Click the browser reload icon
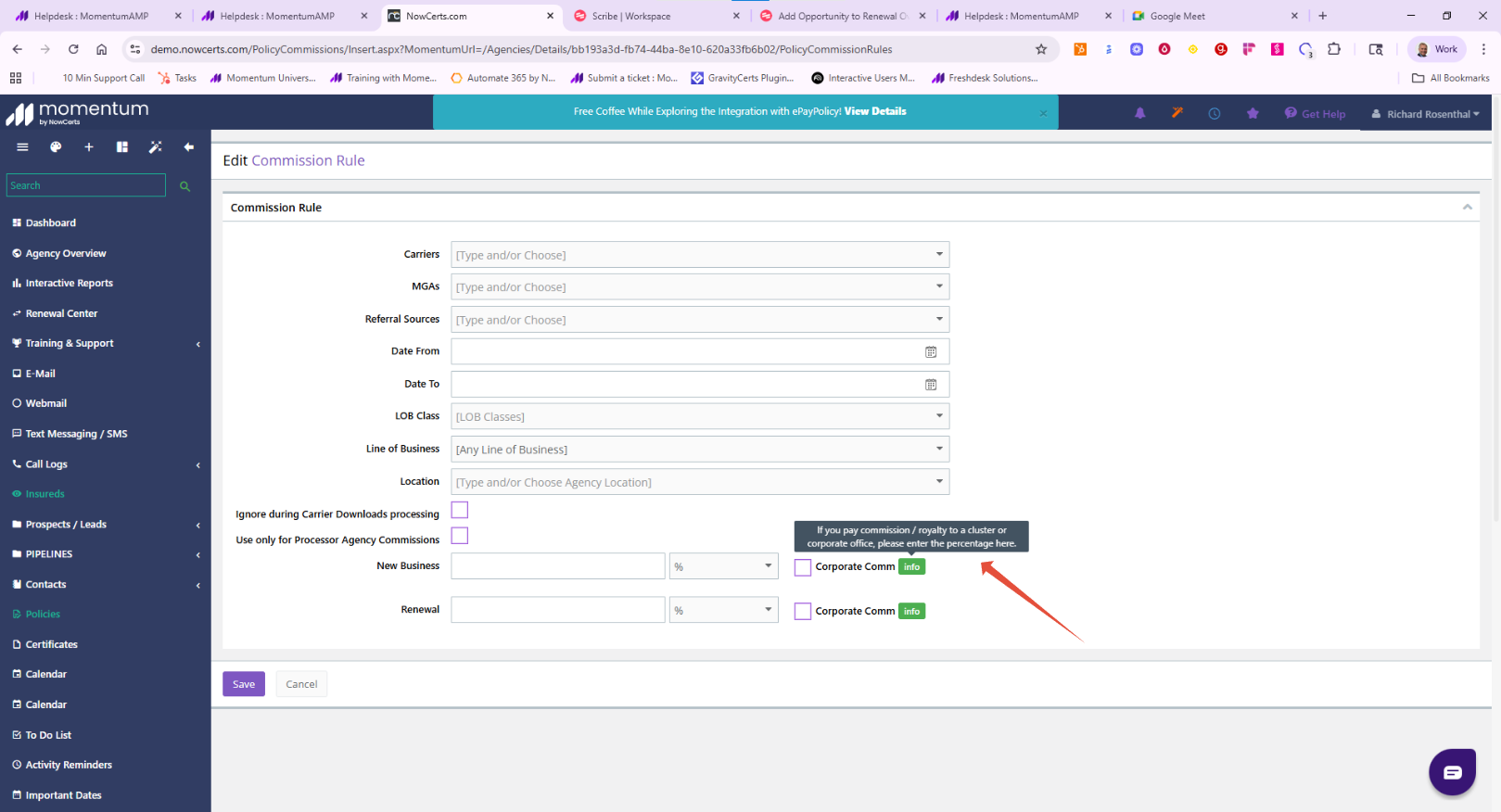 pyautogui.click(x=73, y=49)
